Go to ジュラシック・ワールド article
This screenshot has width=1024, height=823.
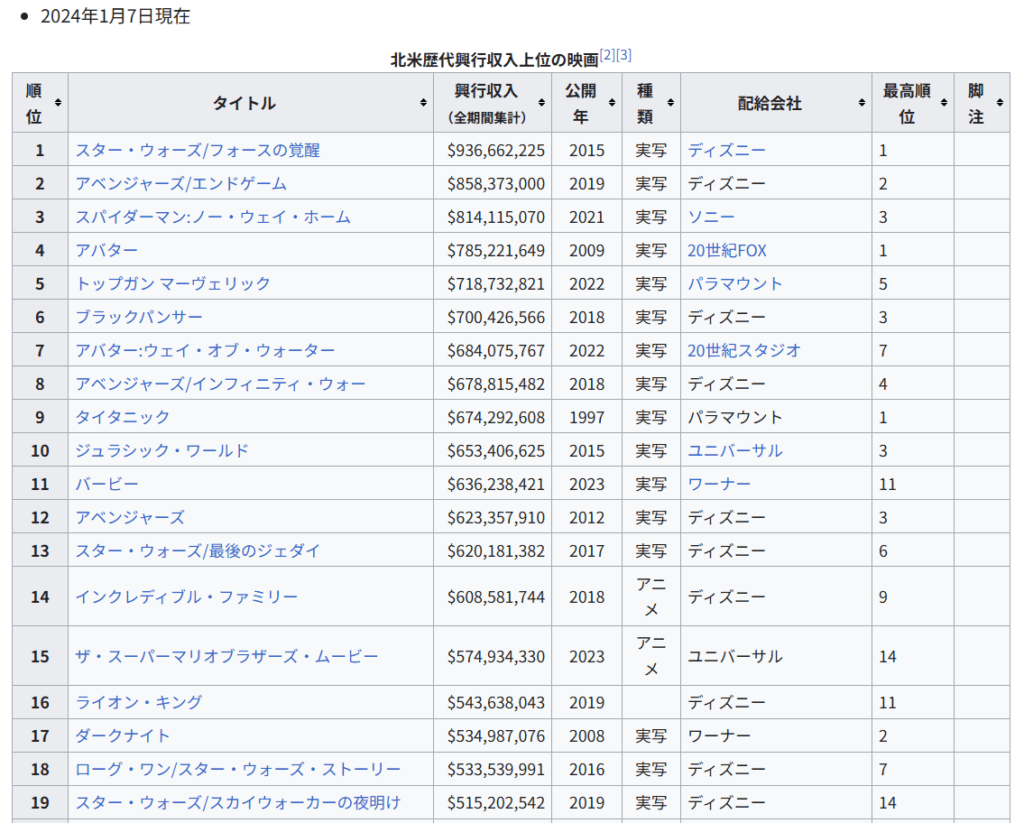[162, 450]
